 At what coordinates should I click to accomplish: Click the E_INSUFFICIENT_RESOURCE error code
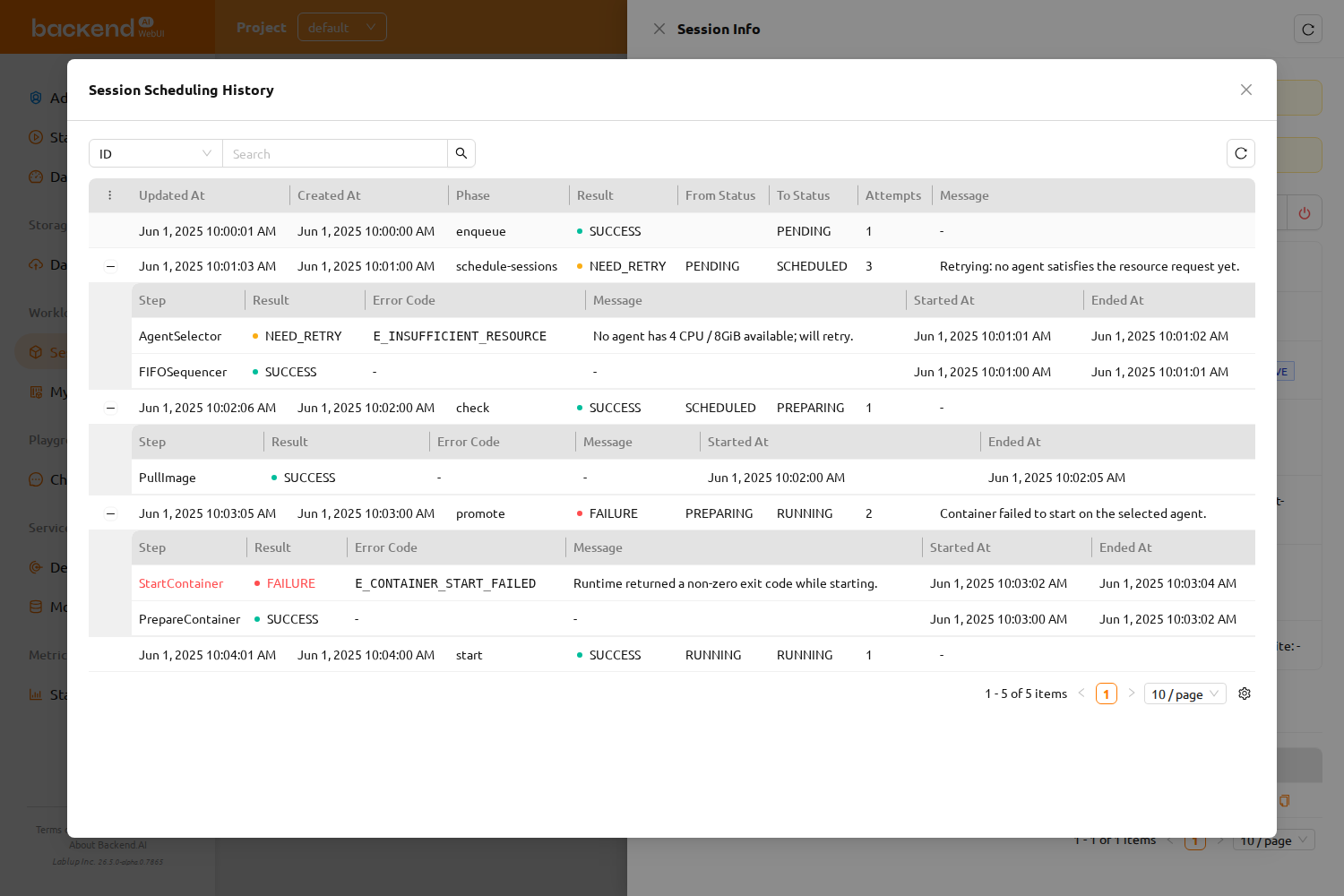pyautogui.click(x=460, y=336)
